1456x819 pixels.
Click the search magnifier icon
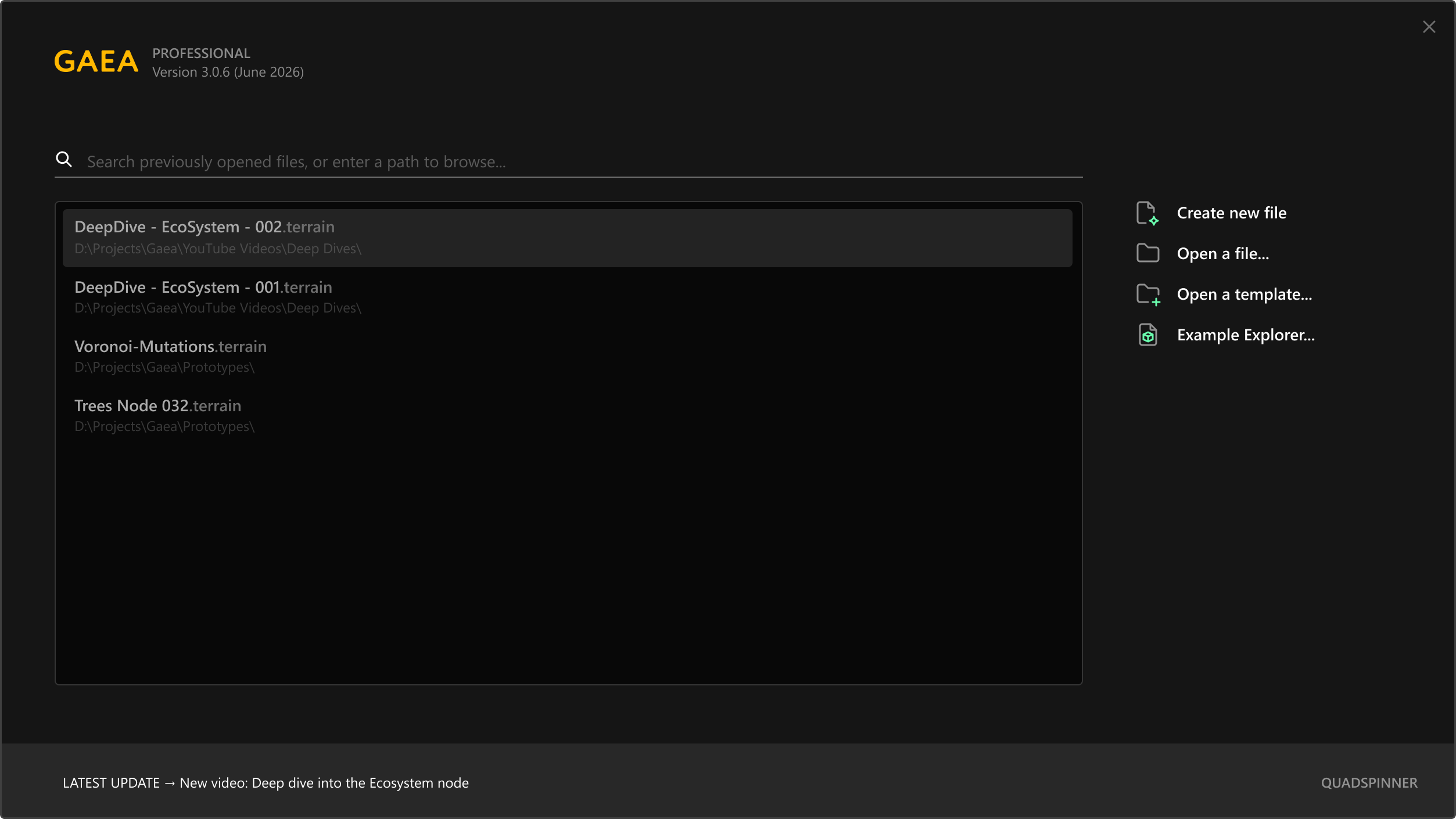[x=64, y=160]
